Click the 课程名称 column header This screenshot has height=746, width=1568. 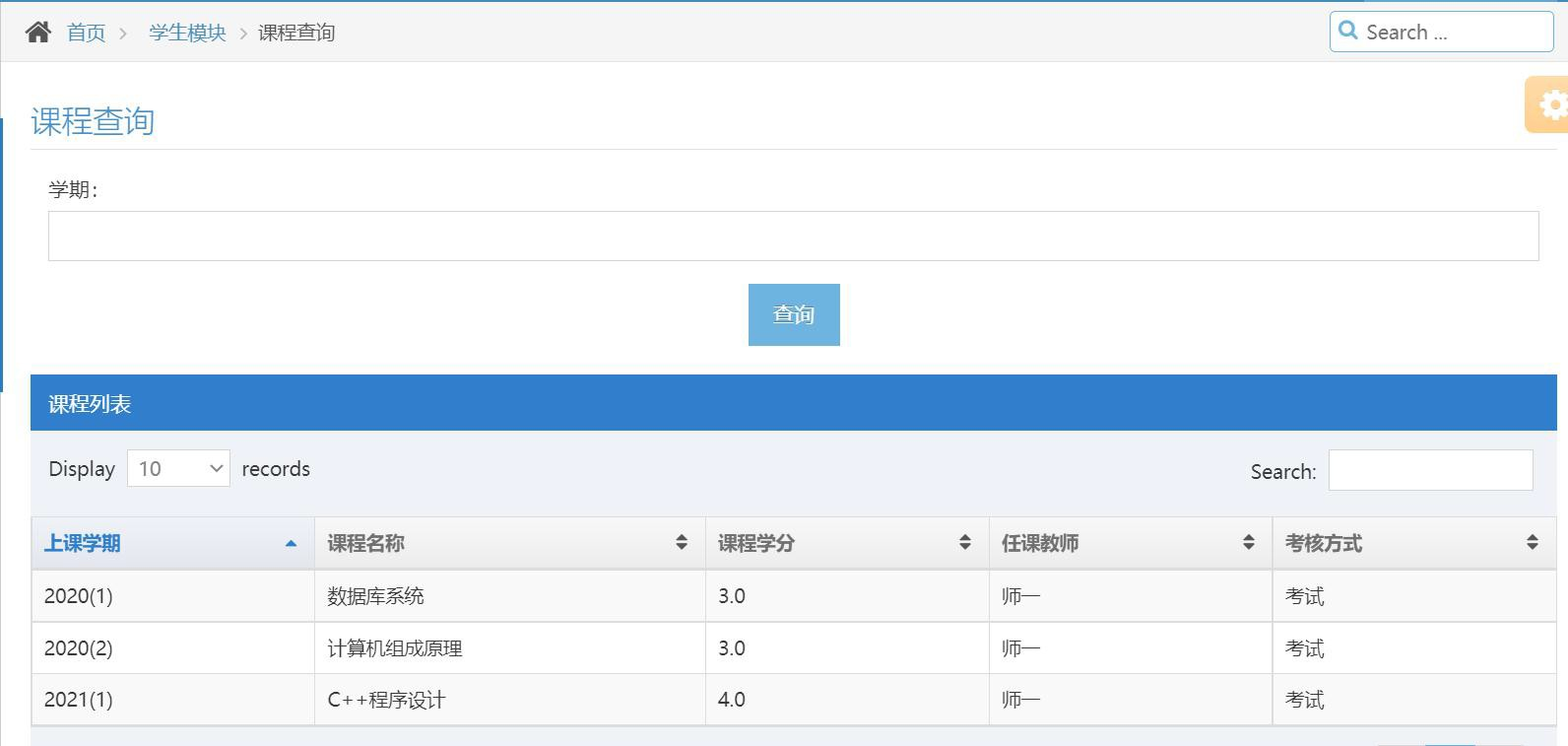pos(510,543)
